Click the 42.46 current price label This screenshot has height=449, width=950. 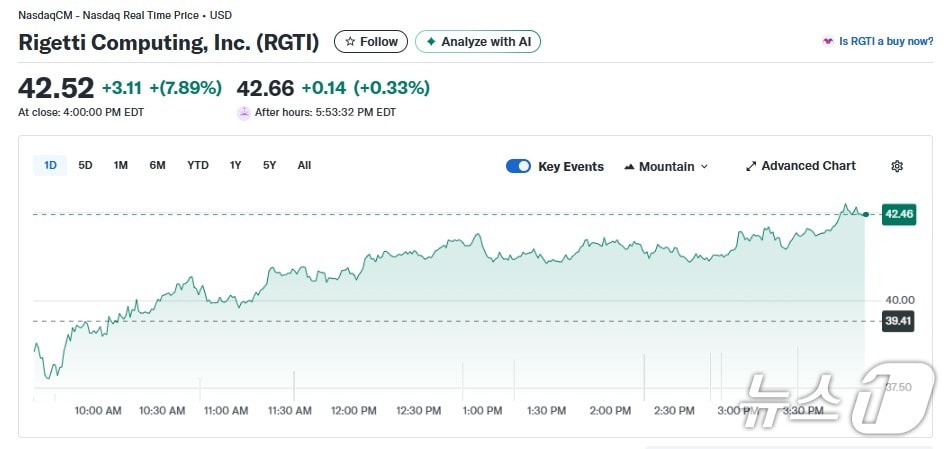tap(898, 214)
